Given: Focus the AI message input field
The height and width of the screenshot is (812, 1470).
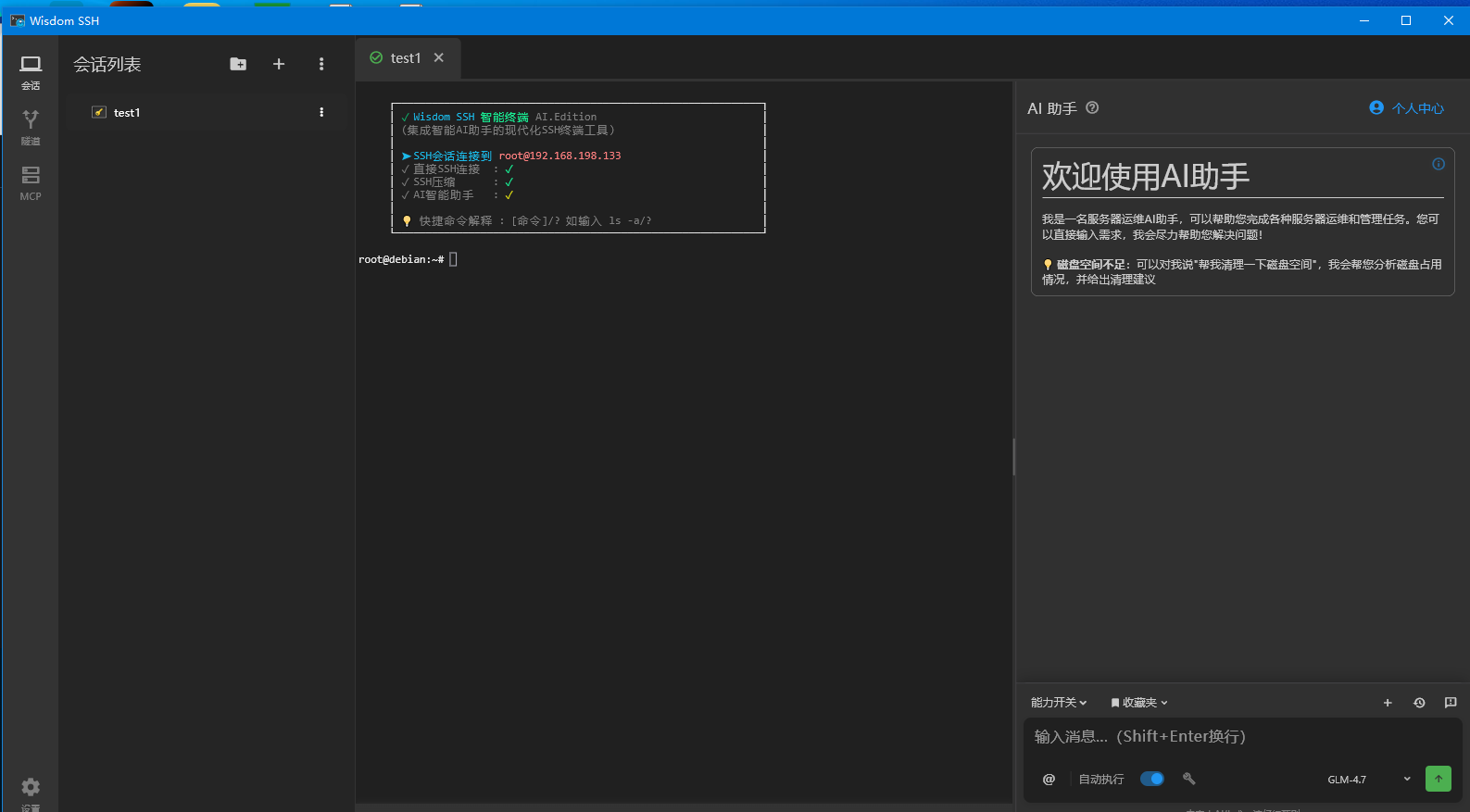Looking at the screenshot, I should point(1242,737).
